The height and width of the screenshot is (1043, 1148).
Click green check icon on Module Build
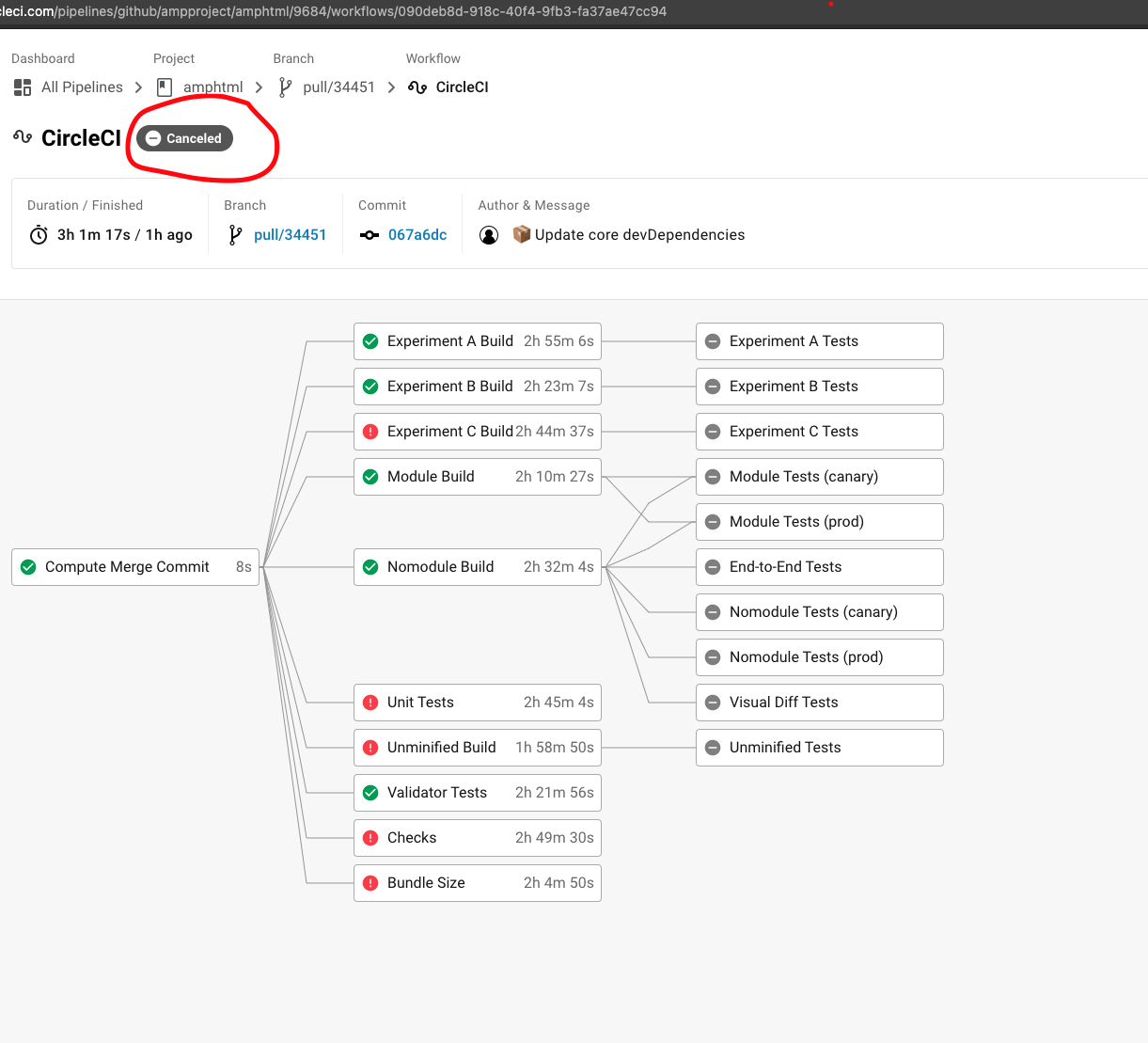[370, 477]
